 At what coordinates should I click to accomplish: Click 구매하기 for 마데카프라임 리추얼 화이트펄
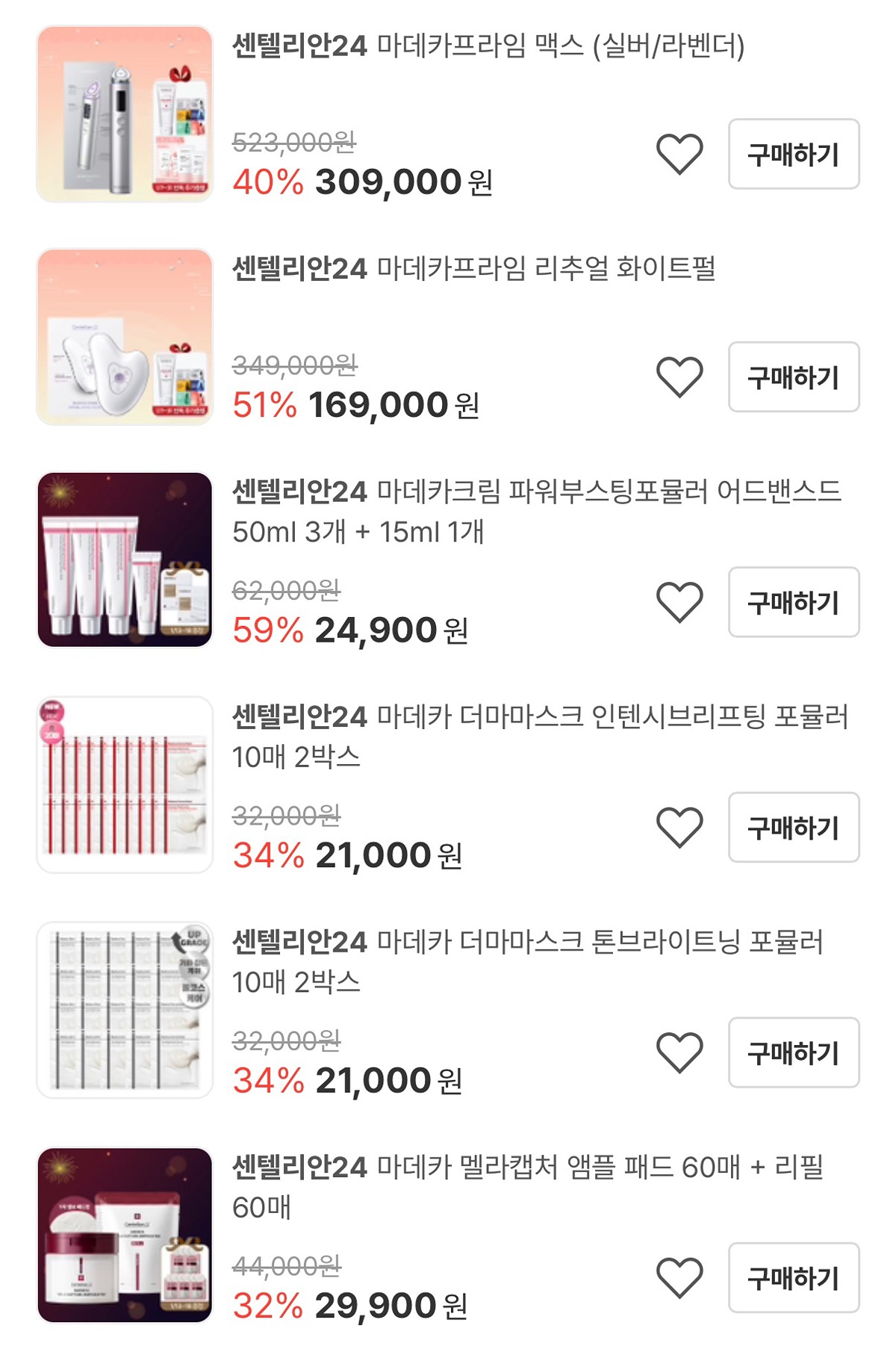point(794,376)
